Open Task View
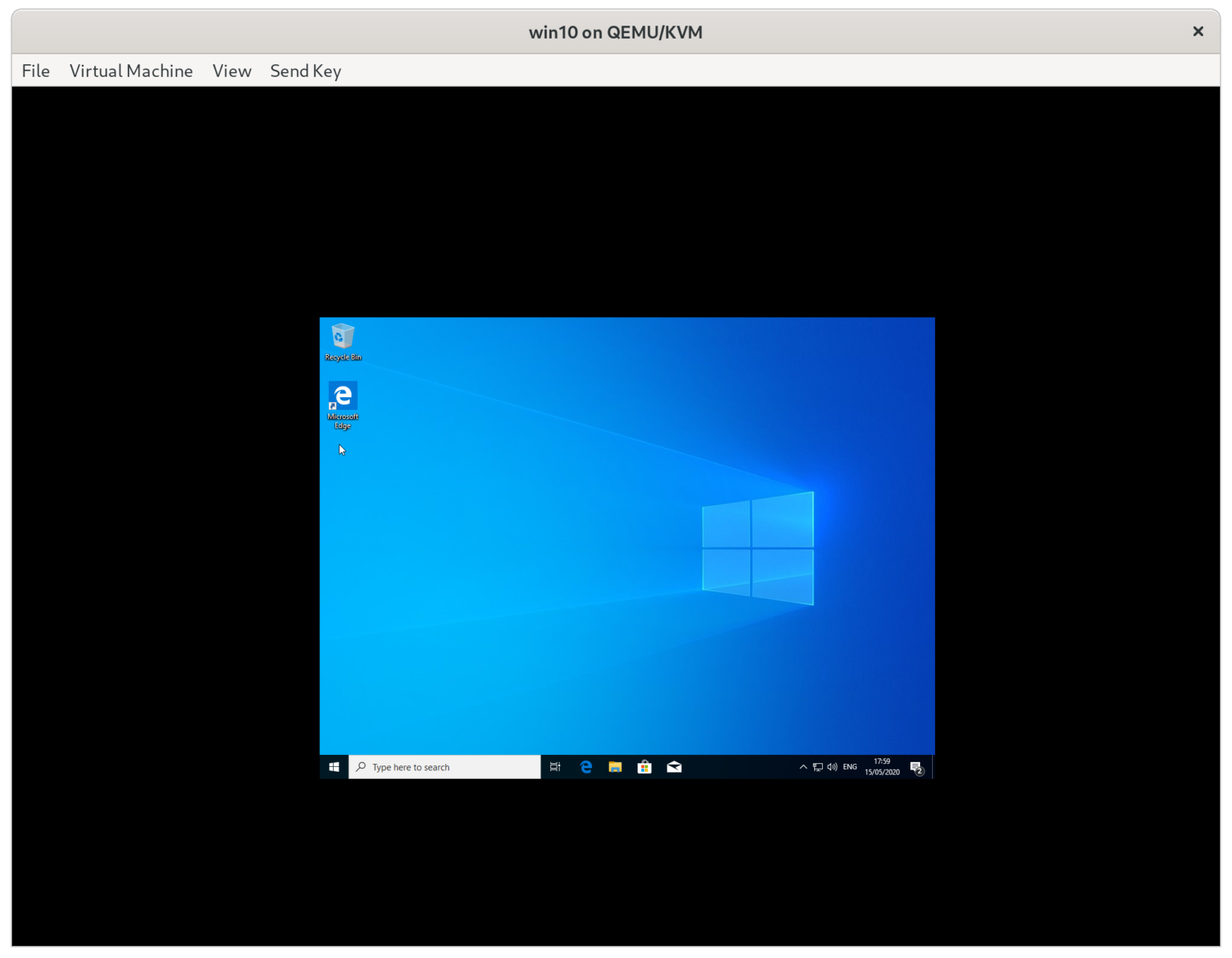 click(554, 766)
